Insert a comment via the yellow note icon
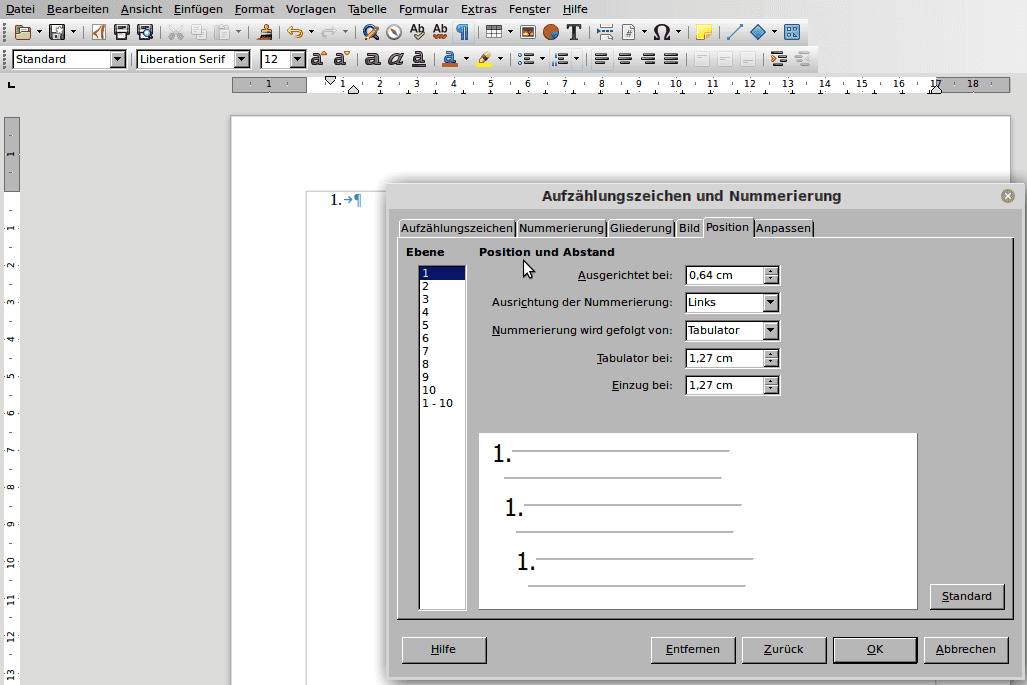 pyautogui.click(x=703, y=32)
